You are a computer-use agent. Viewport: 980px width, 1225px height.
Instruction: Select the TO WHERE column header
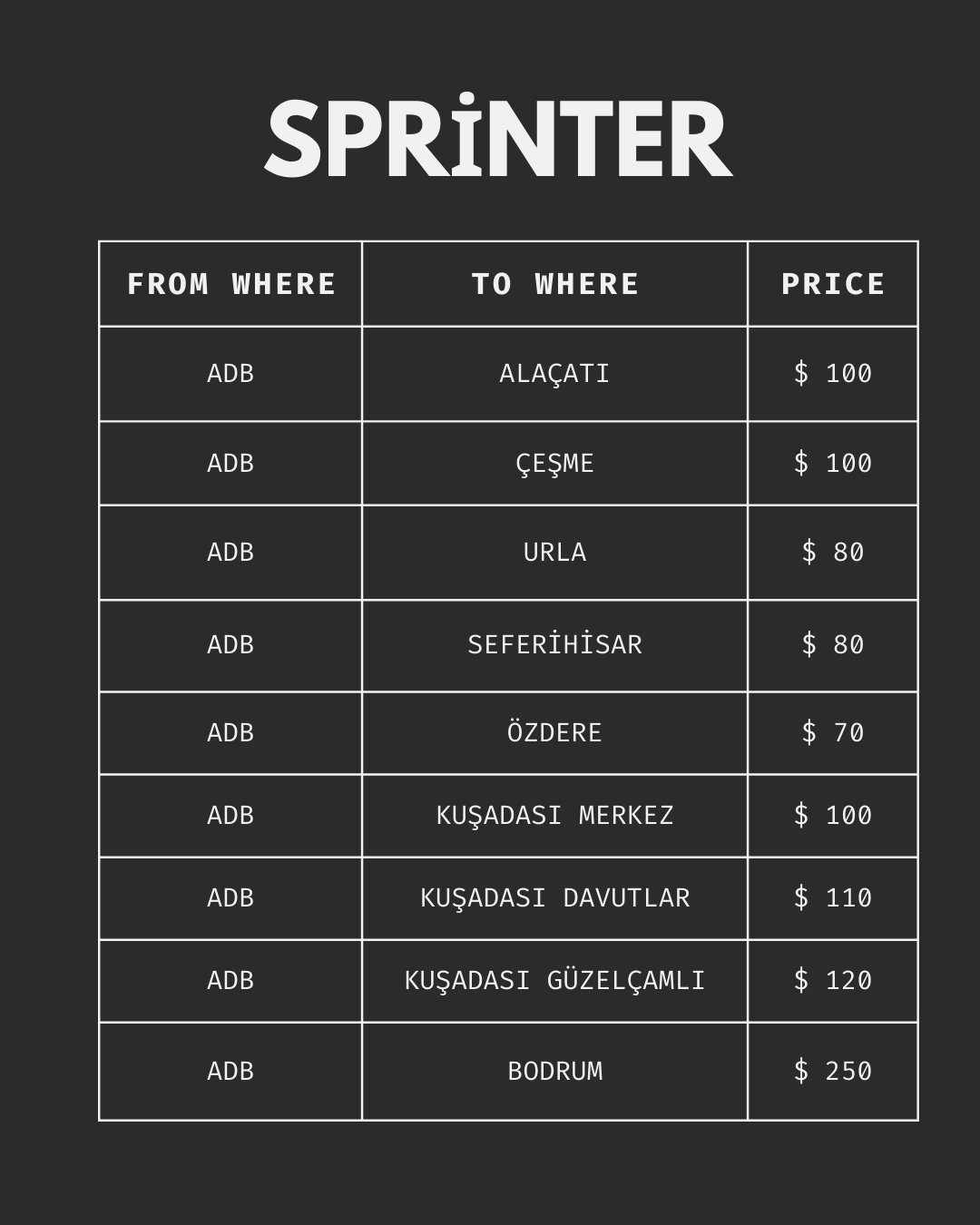click(554, 284)
